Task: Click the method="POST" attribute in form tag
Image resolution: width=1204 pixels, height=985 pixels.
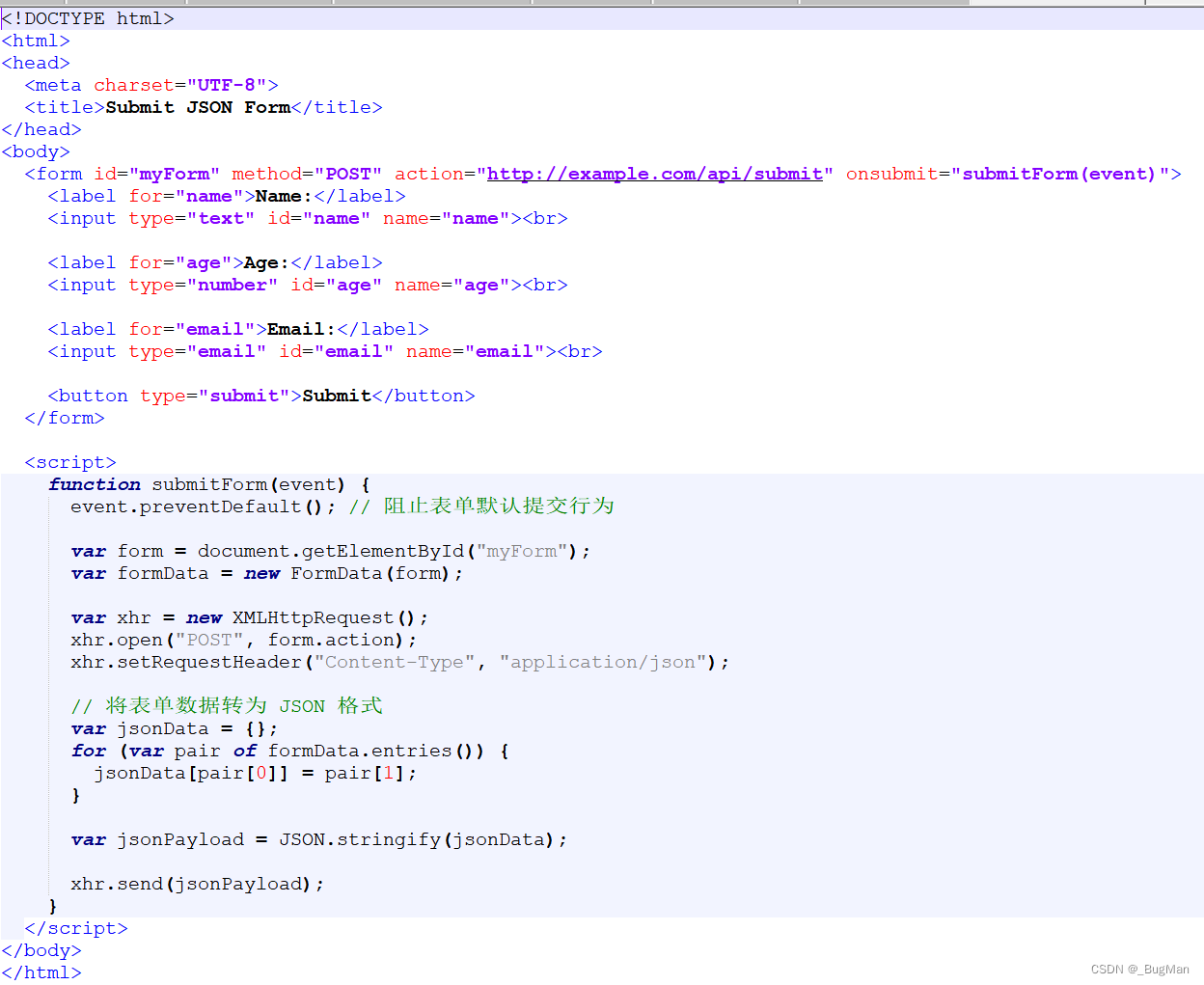Action: click(307, 174)
